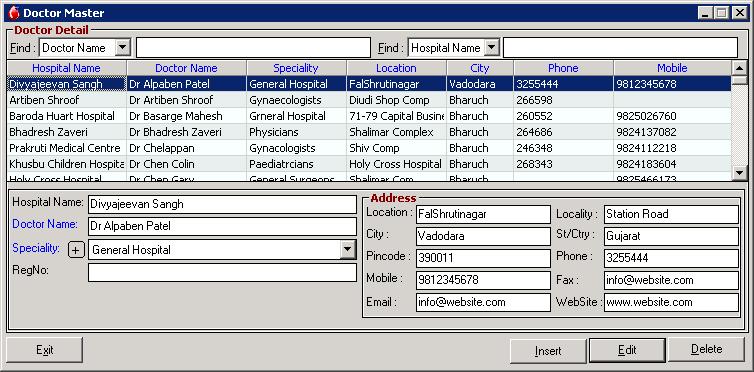754x372 pixels.
Task: Click mobile number 9824183604 cell
Action: click(672, 164)
